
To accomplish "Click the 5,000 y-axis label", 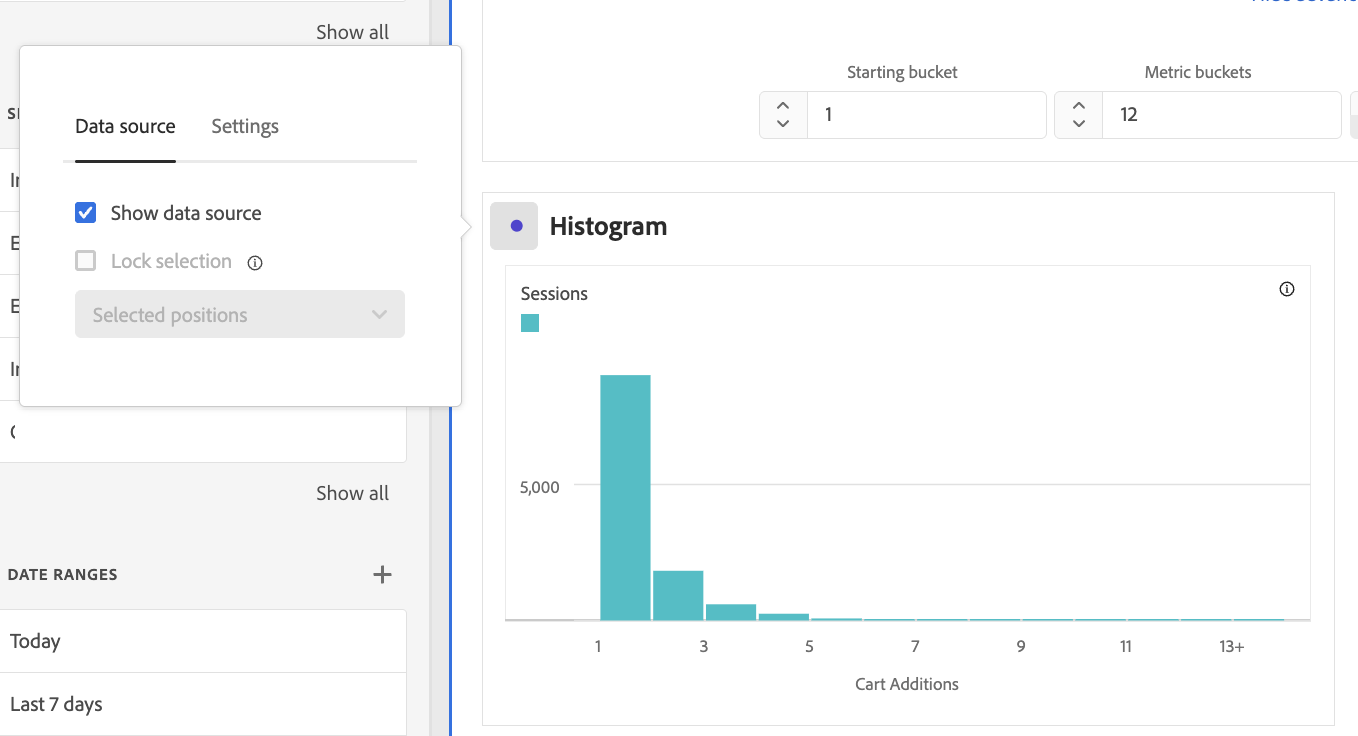I will pyautogui.click(x=539, y=487).
